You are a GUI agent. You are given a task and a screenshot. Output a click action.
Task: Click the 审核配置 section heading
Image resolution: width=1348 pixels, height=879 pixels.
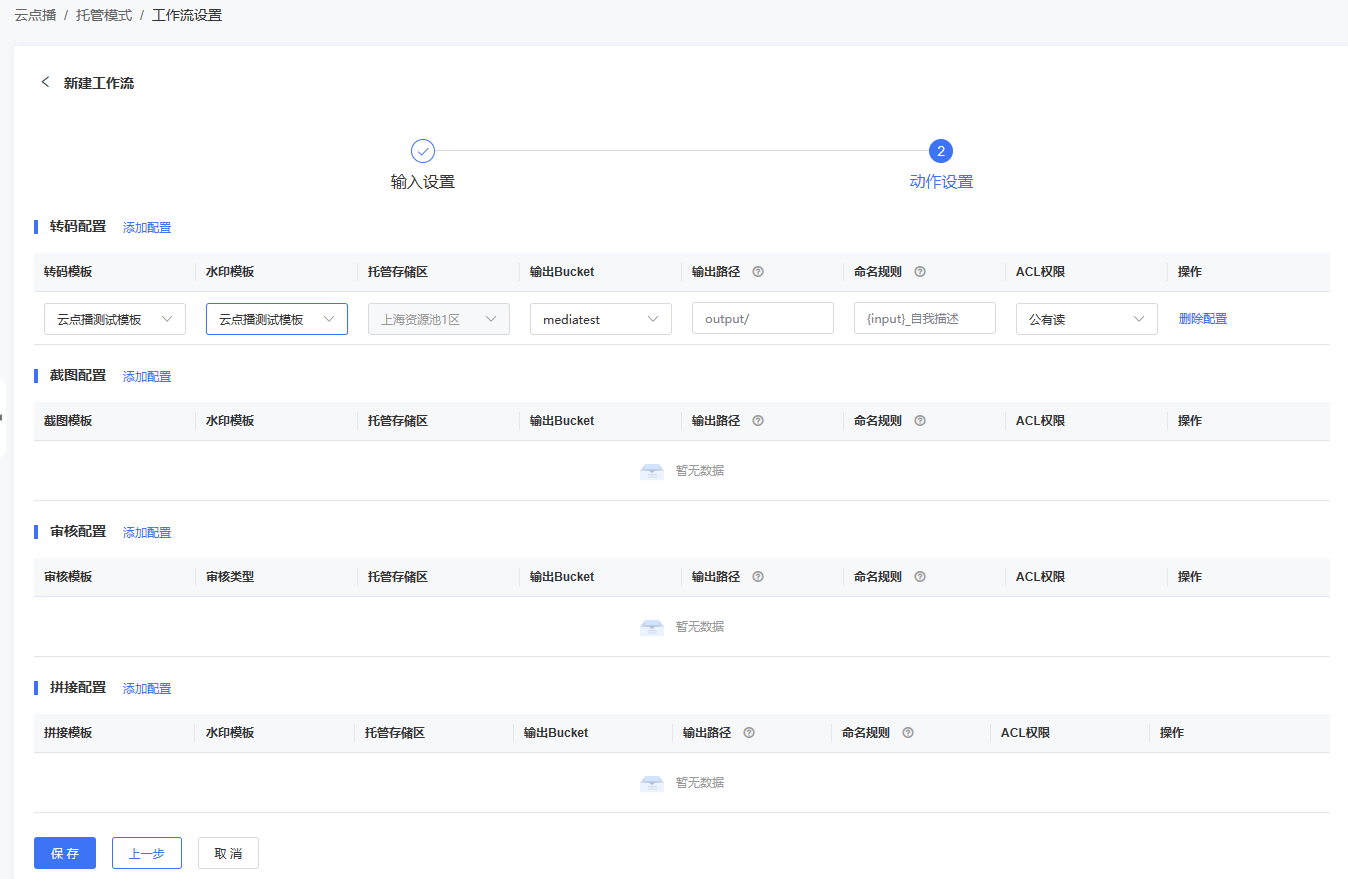pos(78,532)
